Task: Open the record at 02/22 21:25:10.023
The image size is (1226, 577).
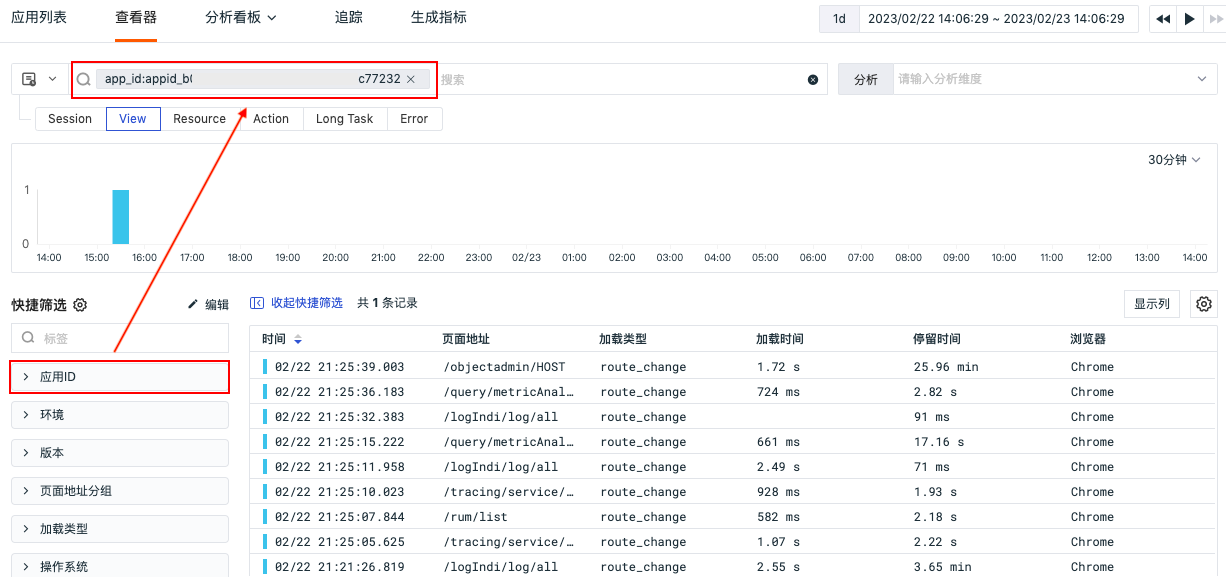Action: click(733, 492)
